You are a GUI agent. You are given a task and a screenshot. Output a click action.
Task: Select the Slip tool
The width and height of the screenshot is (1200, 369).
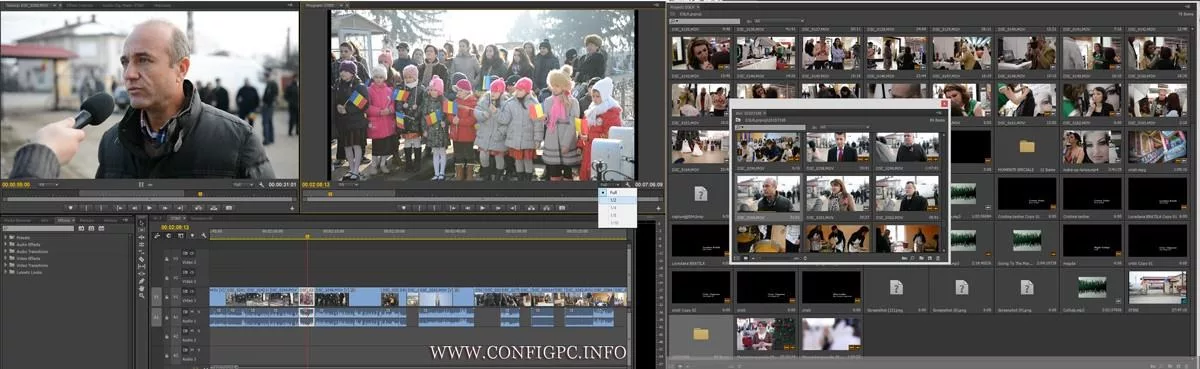[141, 266]
